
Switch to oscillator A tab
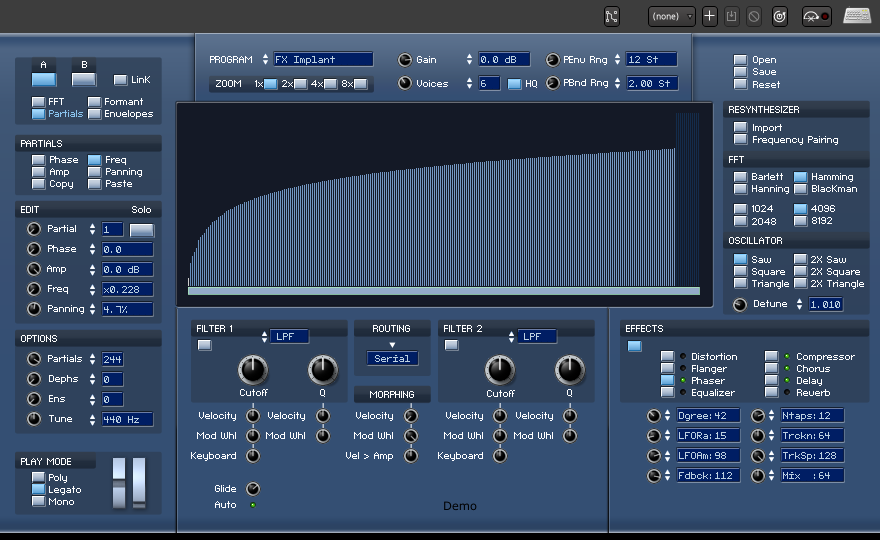click(x=44, y=78)
